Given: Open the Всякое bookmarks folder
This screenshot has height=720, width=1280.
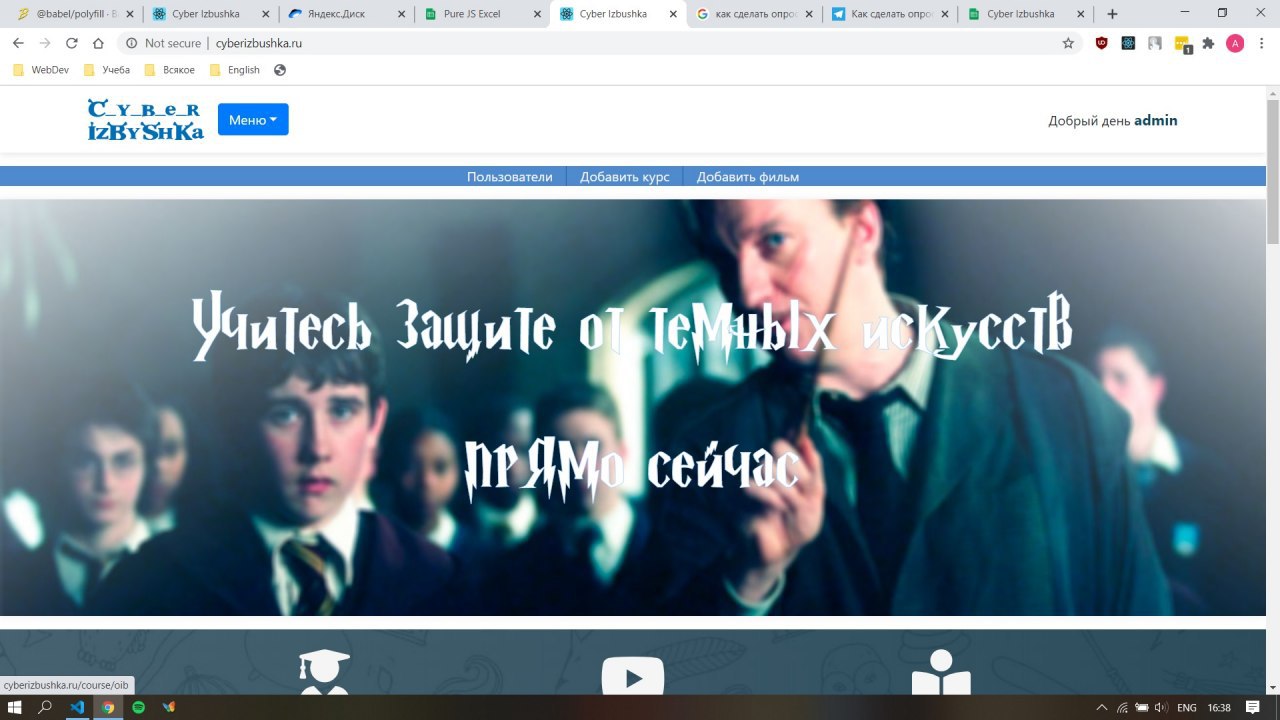Looking at the screenshot, I should coord(169,70).
